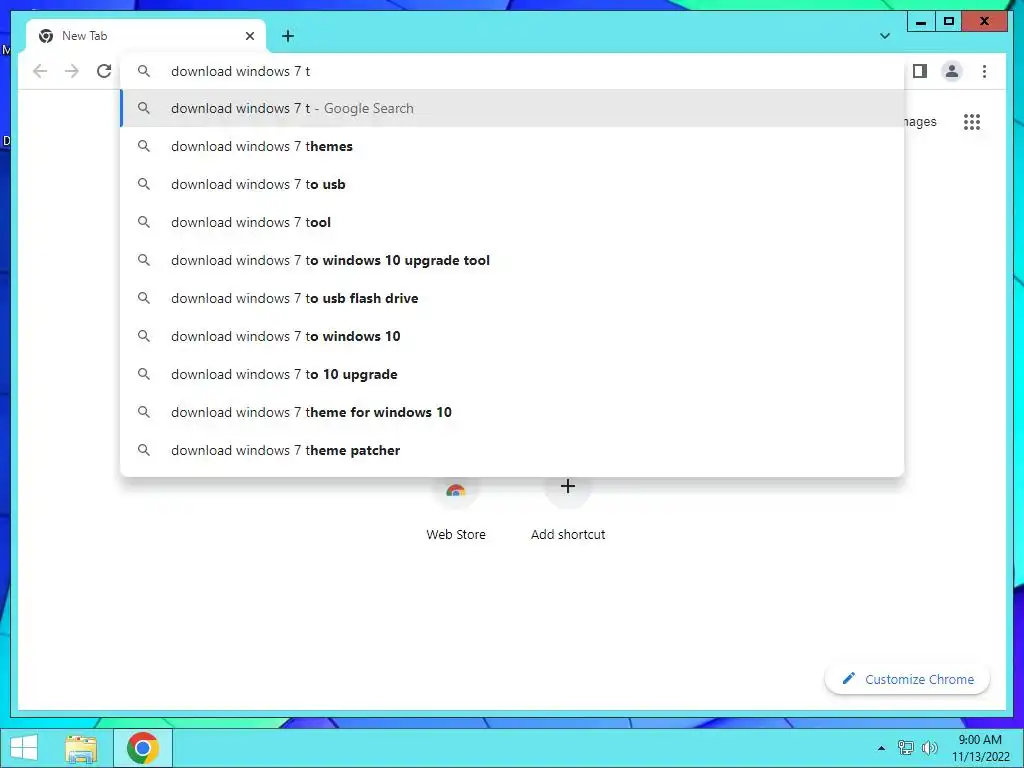The width and height of the screenshot is (1024, 768).
Task: Click magnifier icon beside 'themes' suggestion
Action: pyautogui.click(x=144, y=146)
